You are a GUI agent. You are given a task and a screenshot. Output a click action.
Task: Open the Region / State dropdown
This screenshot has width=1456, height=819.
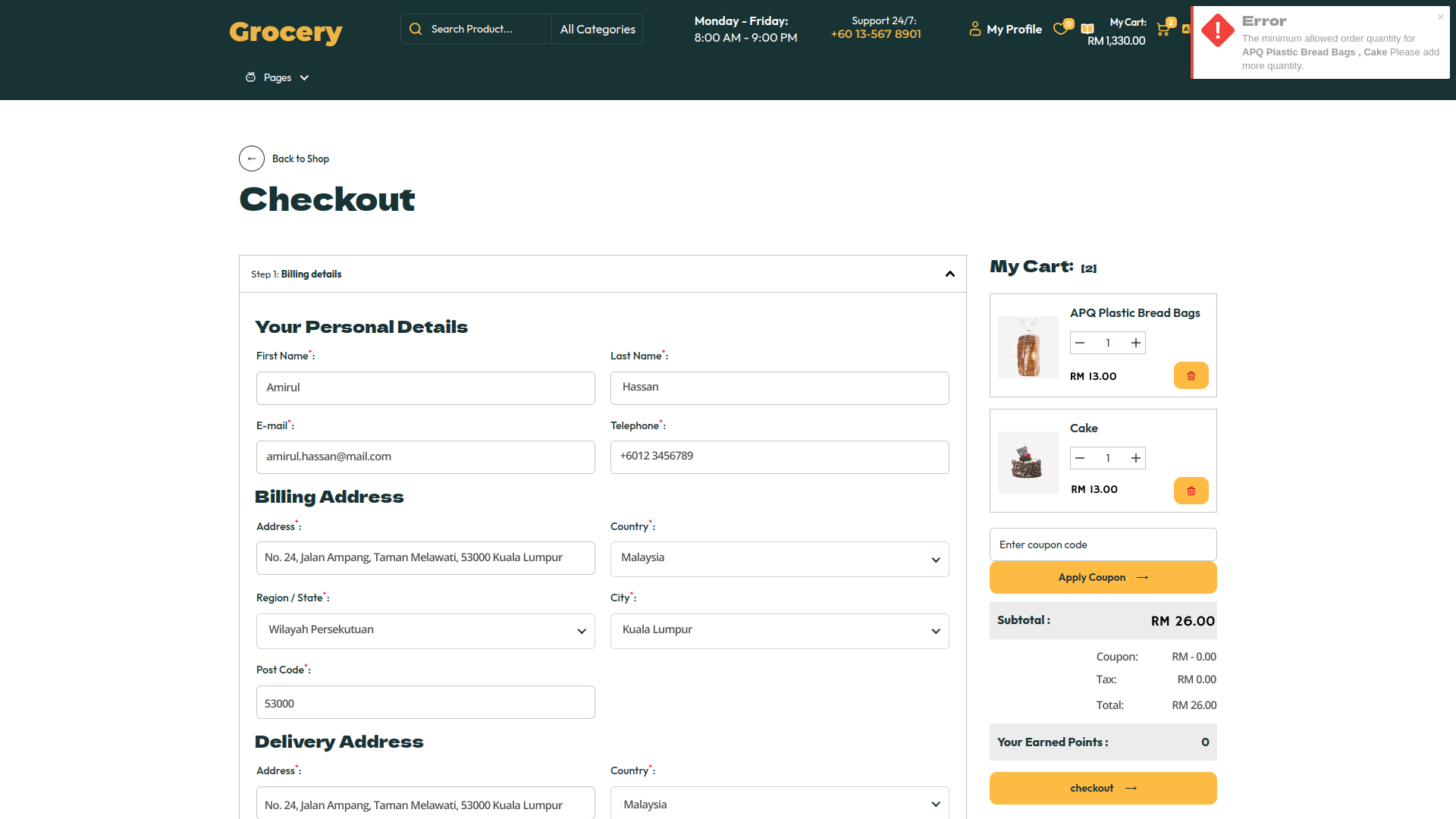click(x=425, y=631)
